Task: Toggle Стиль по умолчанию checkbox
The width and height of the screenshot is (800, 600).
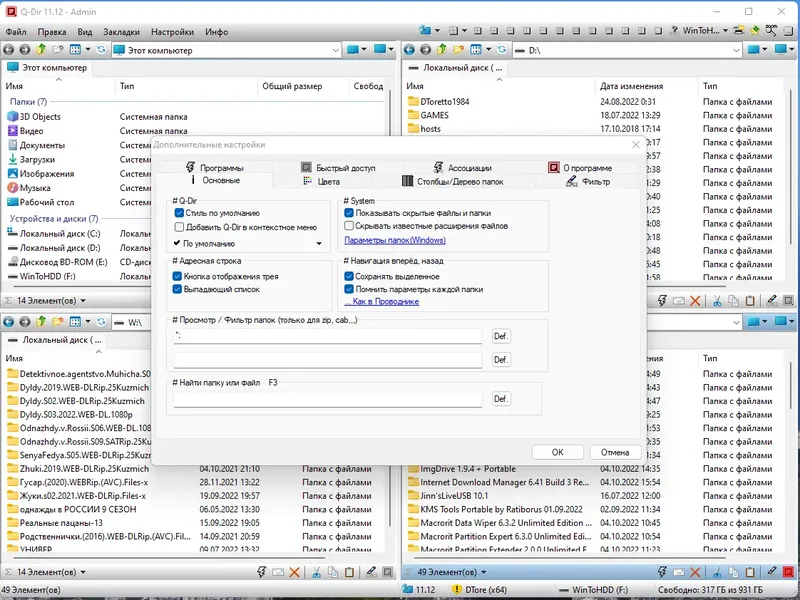Action: tap(179, 213)
